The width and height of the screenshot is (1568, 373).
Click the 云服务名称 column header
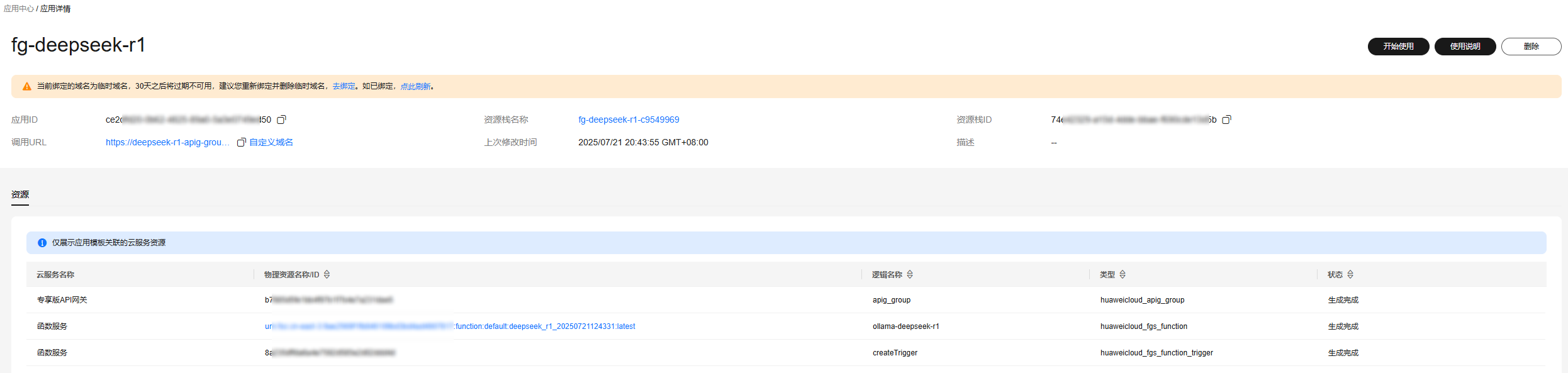pos(55,275)
